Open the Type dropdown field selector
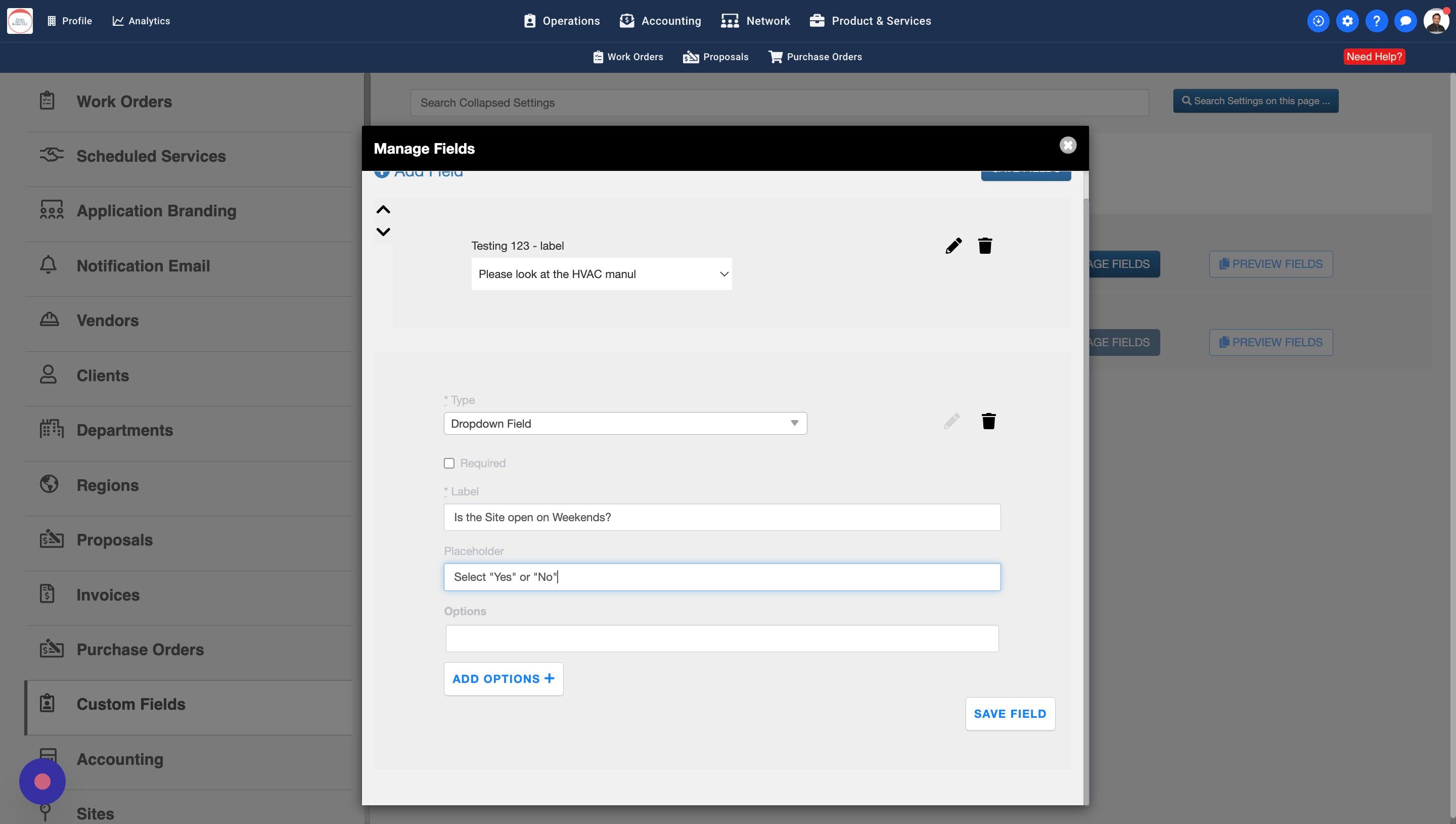Screen dimensions: 1456x824 (x=625, y=423)
